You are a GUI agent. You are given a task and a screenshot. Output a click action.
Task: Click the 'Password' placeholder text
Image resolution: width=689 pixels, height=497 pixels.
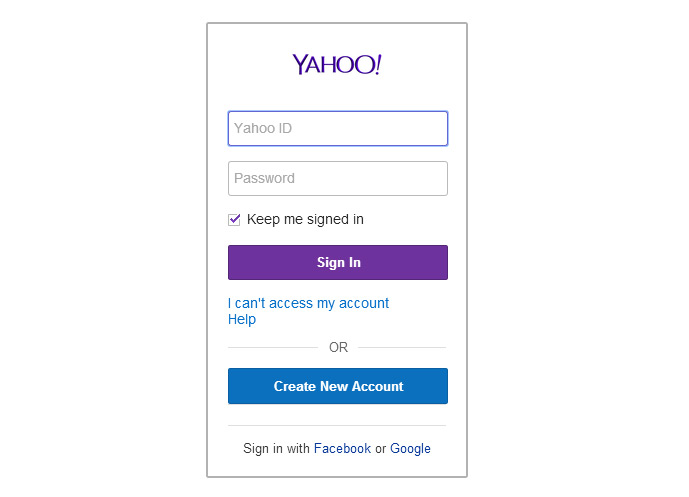(x=264, y=178)
